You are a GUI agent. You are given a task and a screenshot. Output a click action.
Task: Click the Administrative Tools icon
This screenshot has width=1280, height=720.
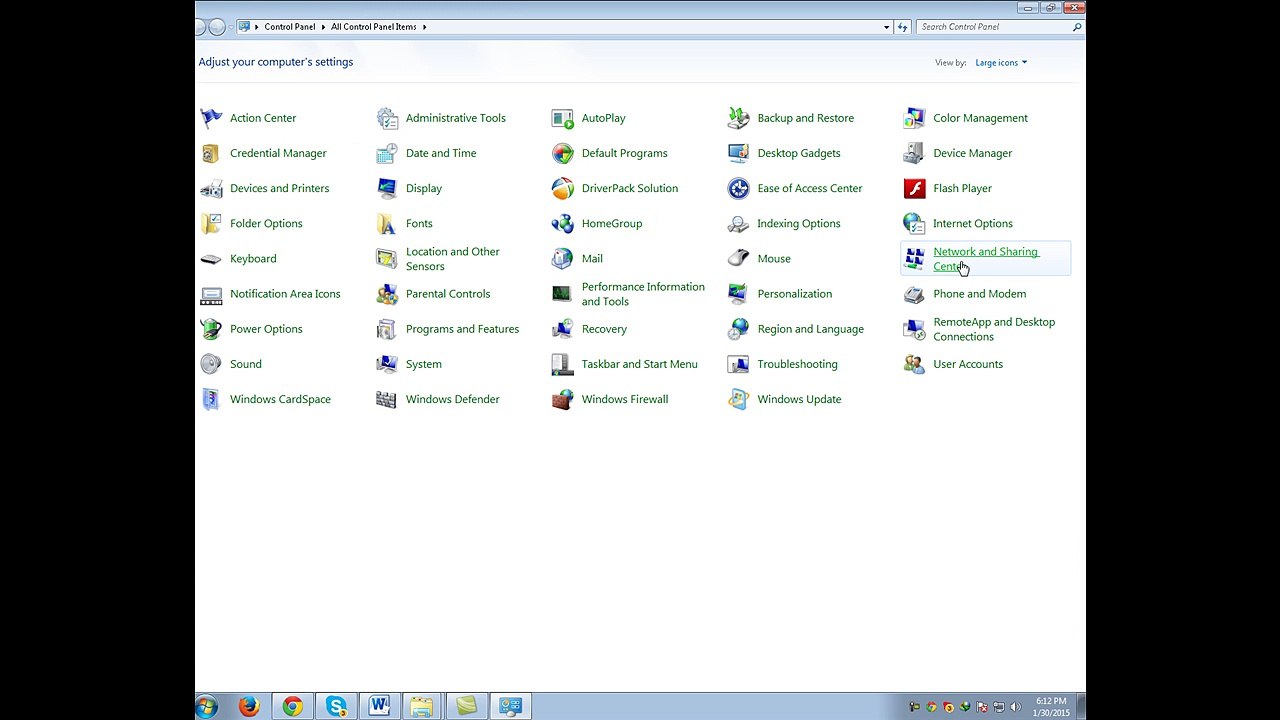click(387, 118)
